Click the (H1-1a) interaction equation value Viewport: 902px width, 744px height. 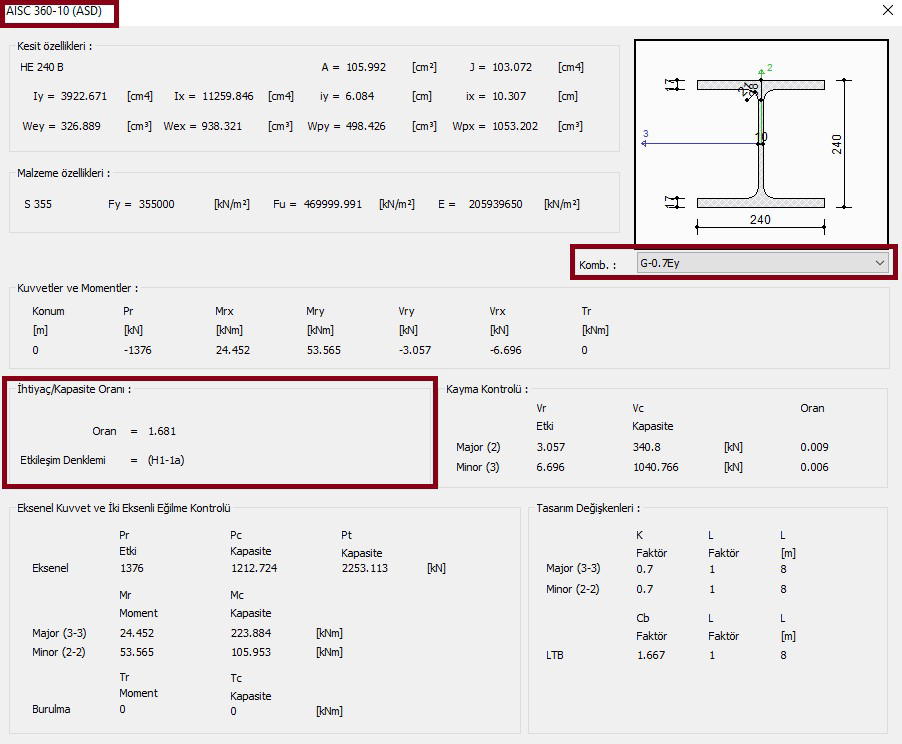coord(166,460)
